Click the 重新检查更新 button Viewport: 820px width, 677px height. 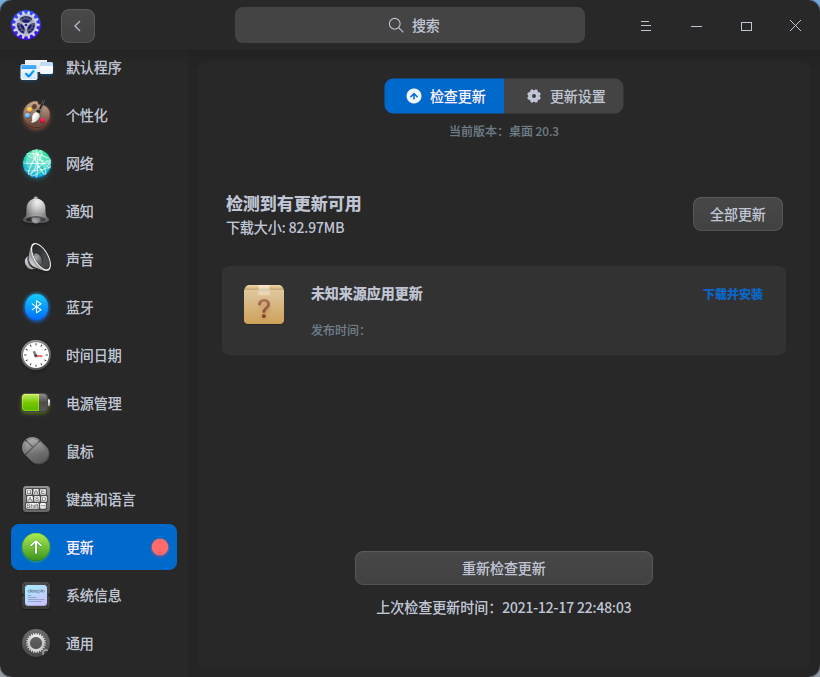click(504, 568)
